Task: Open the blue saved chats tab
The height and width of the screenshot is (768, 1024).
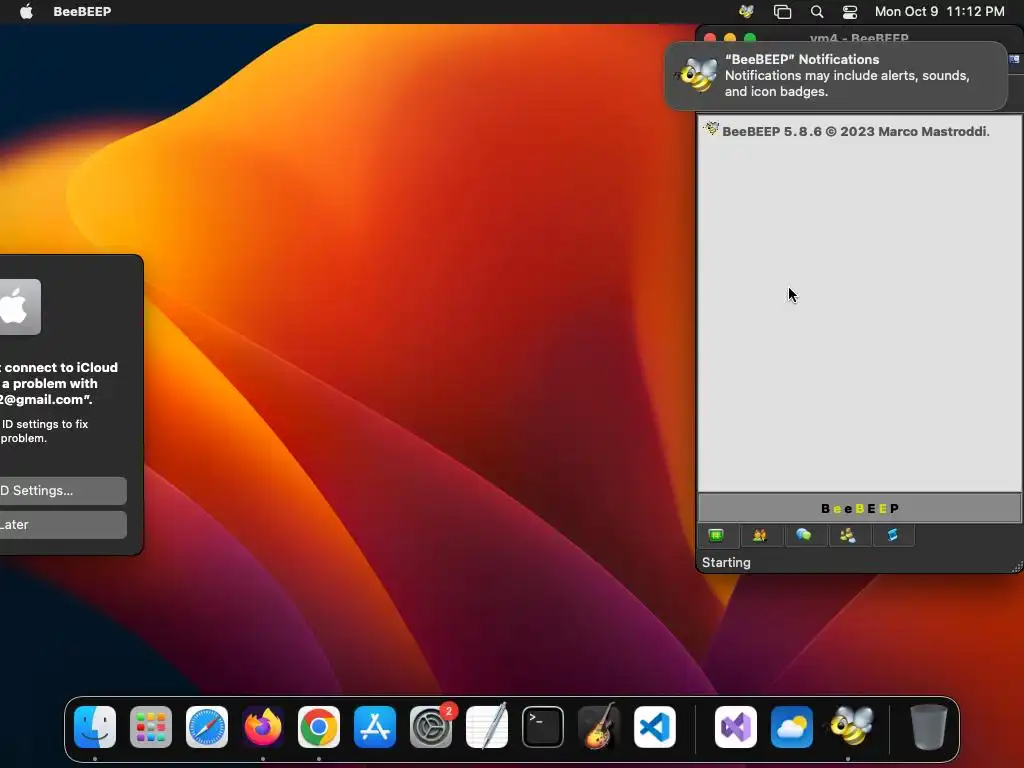Action: 892,536
